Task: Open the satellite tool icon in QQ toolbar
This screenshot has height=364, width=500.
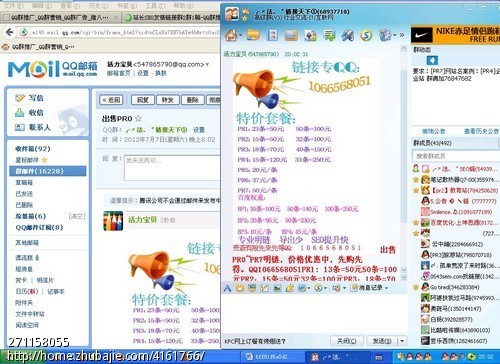Action: pyautogui.click(x=348, y=35)
